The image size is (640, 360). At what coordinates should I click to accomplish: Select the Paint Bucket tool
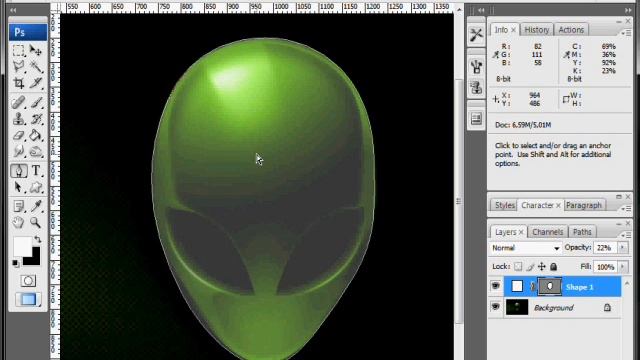pos(36,135)
